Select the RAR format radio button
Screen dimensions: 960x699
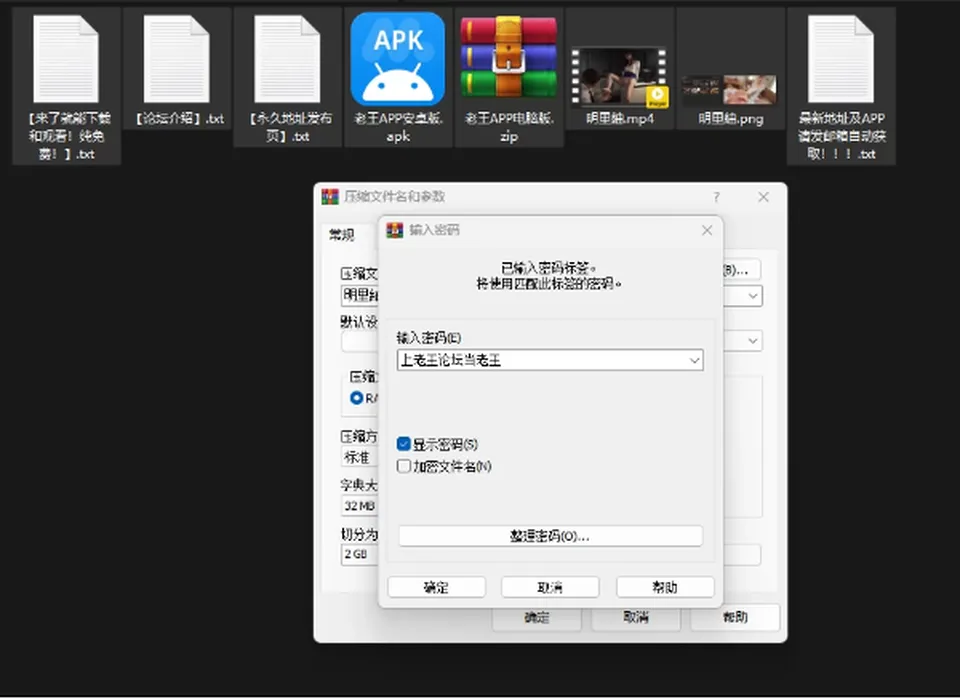click(356, 398)
